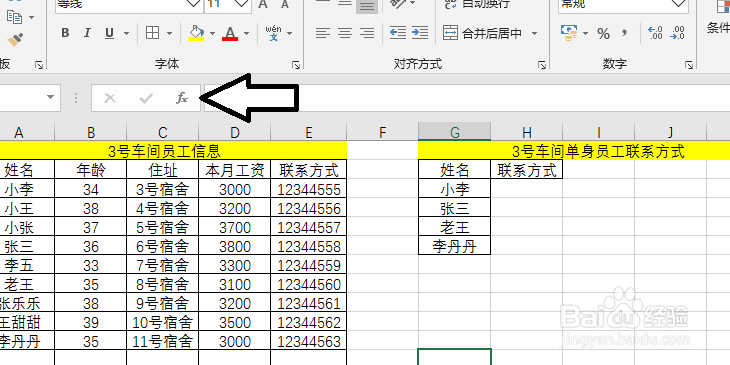Select age cell 39
The height and width of the screenshot is (365, 730).
[91, 322]
